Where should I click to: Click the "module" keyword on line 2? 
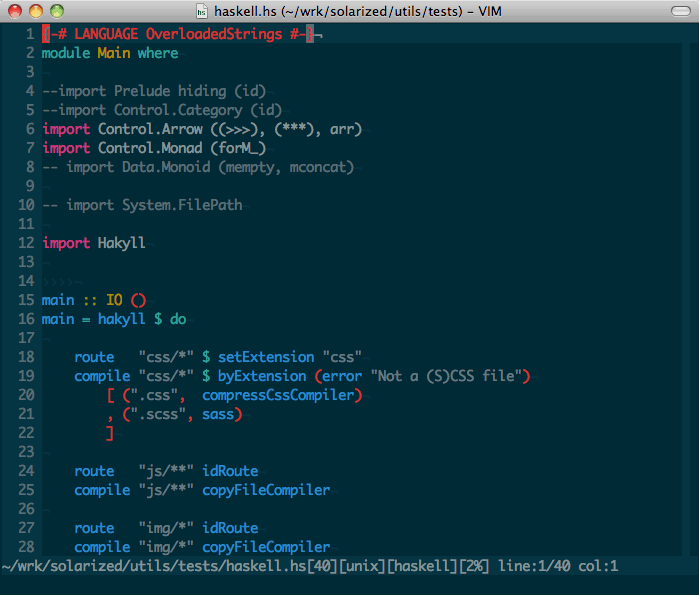(65, 53)
